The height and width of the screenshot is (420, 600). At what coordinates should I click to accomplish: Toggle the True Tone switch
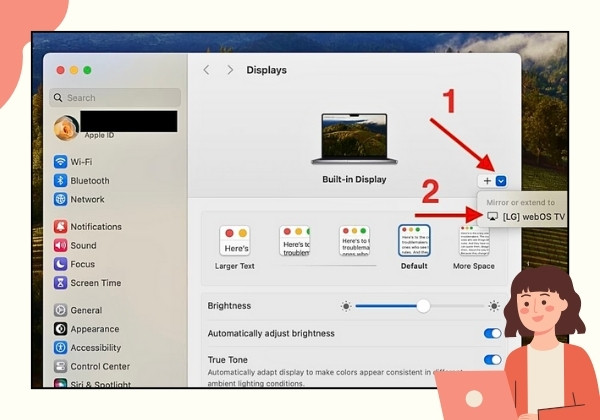(x=492, y=360)
